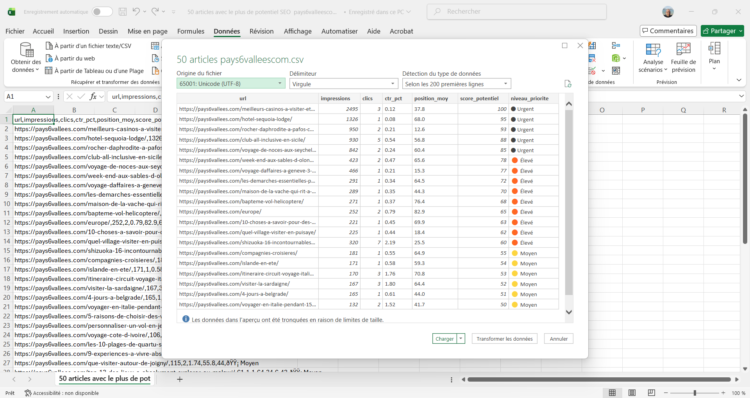Click the Obtenir des données icon

(26, 50)
